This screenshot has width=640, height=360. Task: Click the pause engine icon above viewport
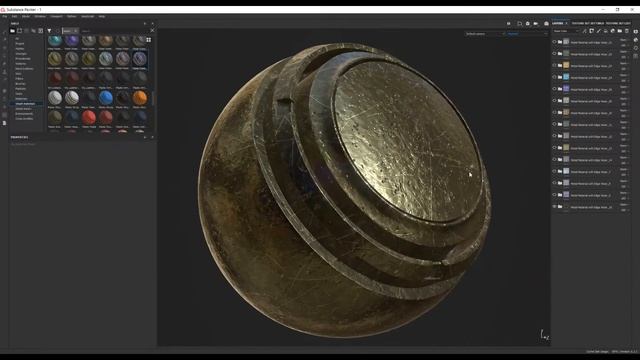pos(509,24)
